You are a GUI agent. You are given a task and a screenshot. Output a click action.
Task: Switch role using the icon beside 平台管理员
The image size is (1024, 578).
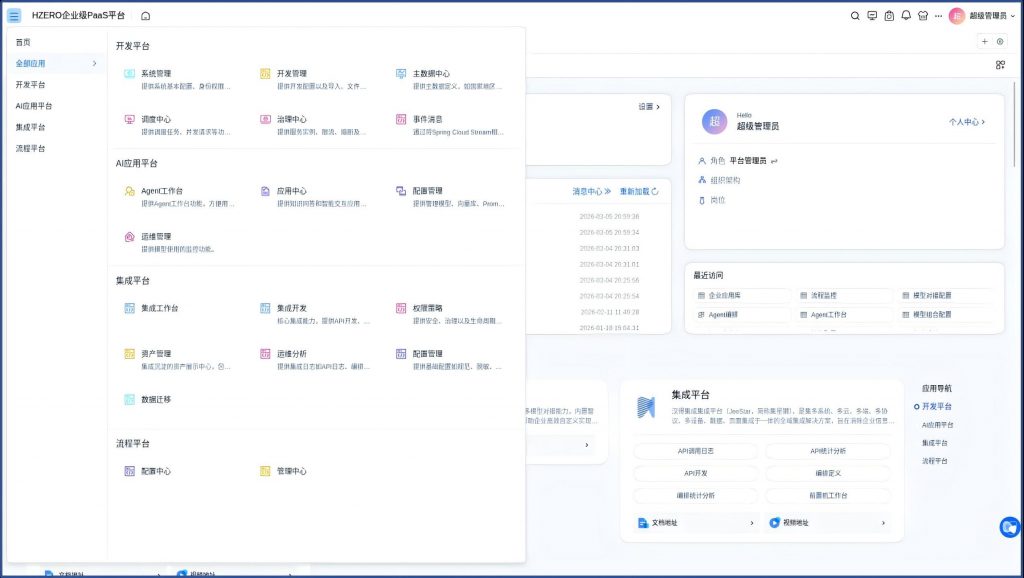tap(774, 161)
